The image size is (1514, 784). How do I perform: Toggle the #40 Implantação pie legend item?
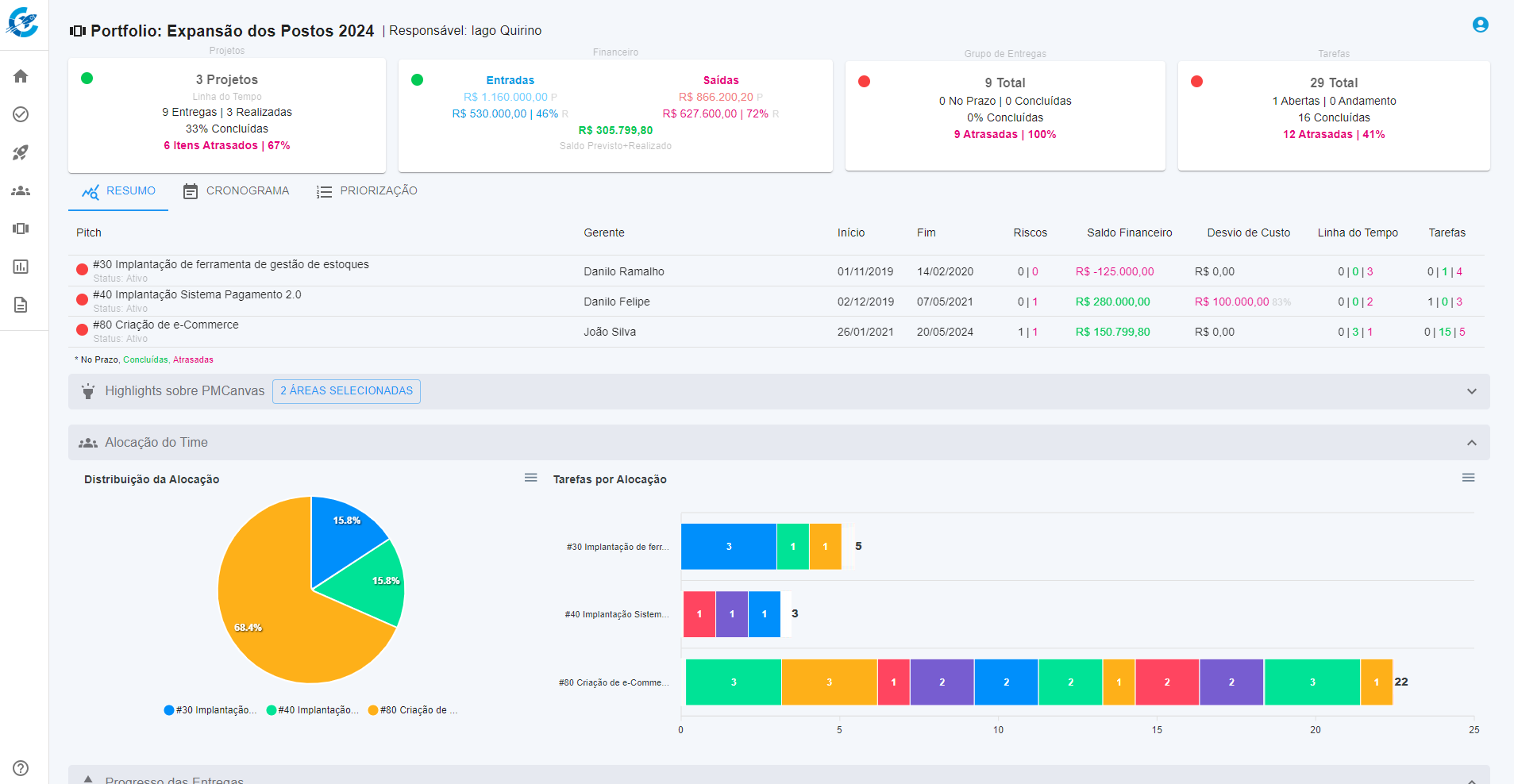pos(314,710)
